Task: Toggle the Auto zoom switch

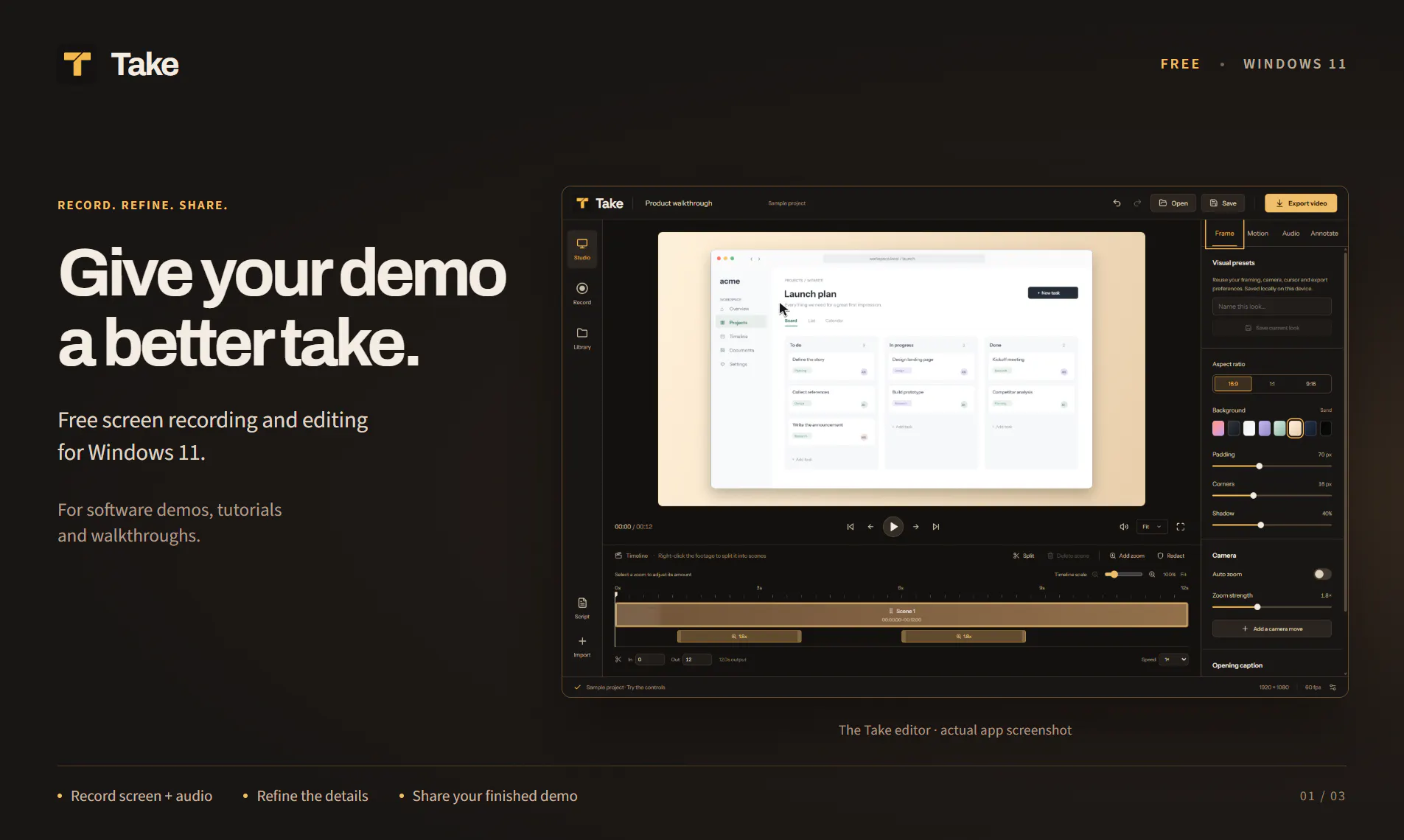Action: click(1322, 574)
